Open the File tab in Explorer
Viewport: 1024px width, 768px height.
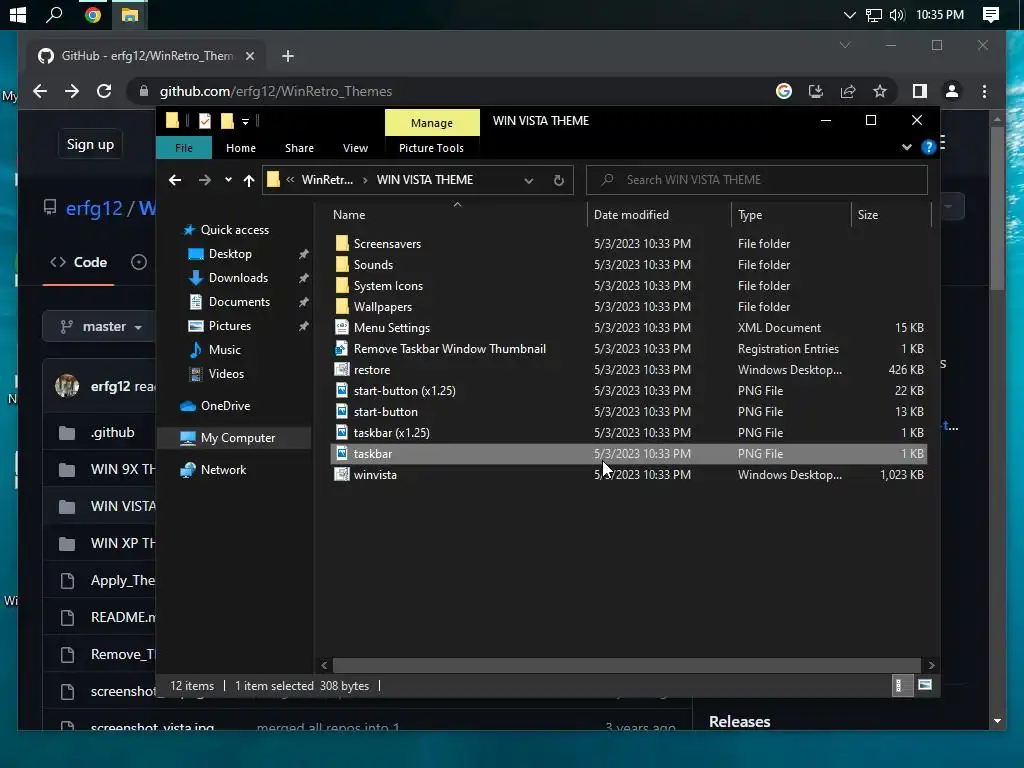[x=184, y=148]
